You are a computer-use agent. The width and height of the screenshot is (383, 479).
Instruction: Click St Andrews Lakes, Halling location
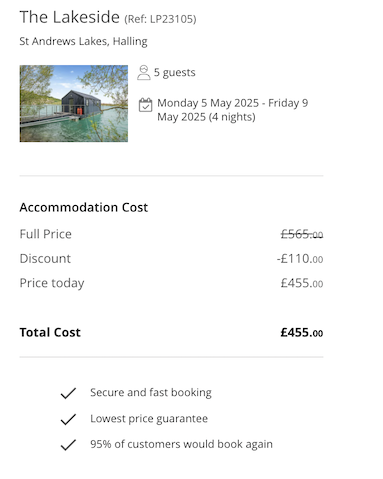click(x=83, y=41)
